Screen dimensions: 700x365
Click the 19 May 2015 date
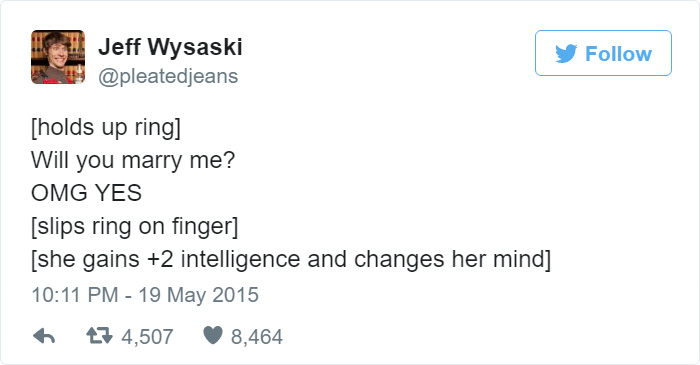pyautogui.click(x=199, y=295)
